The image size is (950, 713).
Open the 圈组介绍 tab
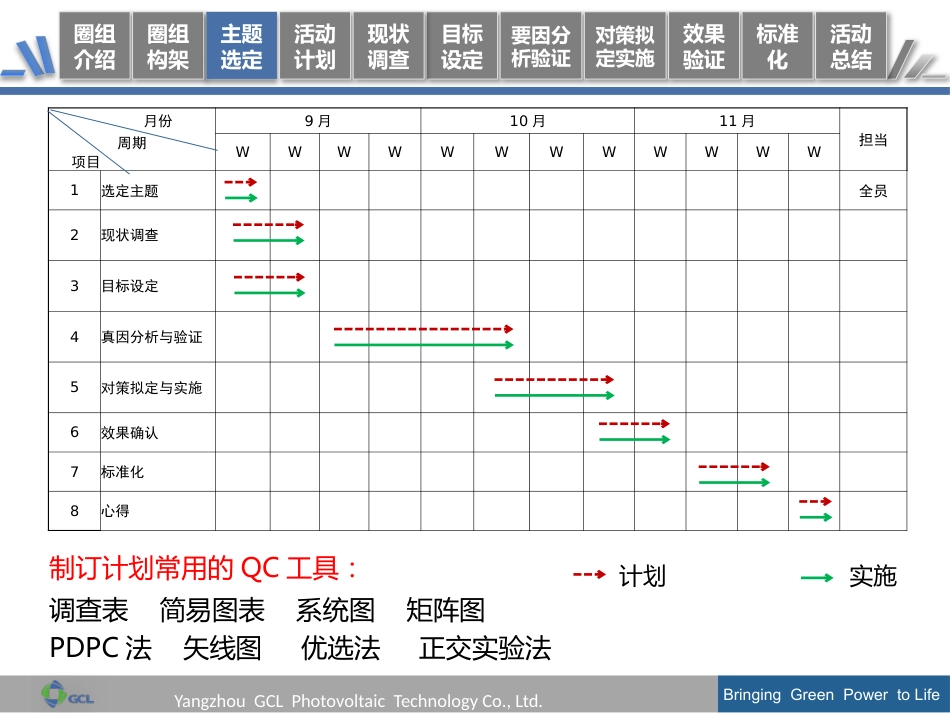95,46
